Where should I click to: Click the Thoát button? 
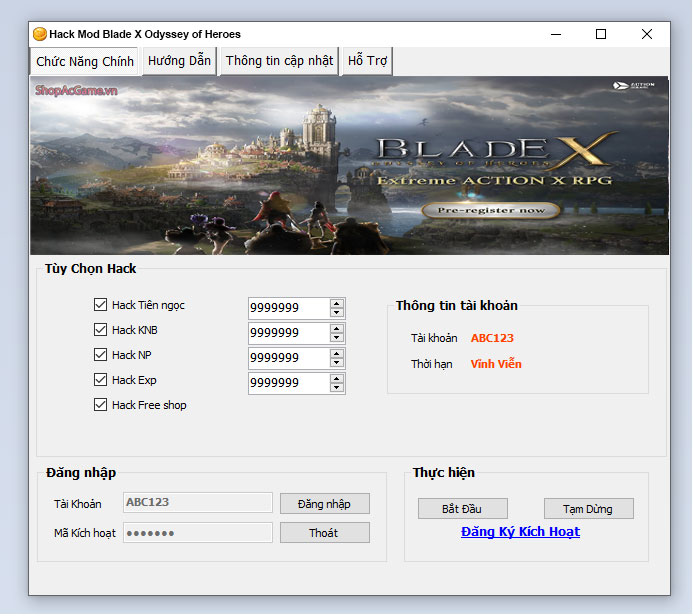325,533
